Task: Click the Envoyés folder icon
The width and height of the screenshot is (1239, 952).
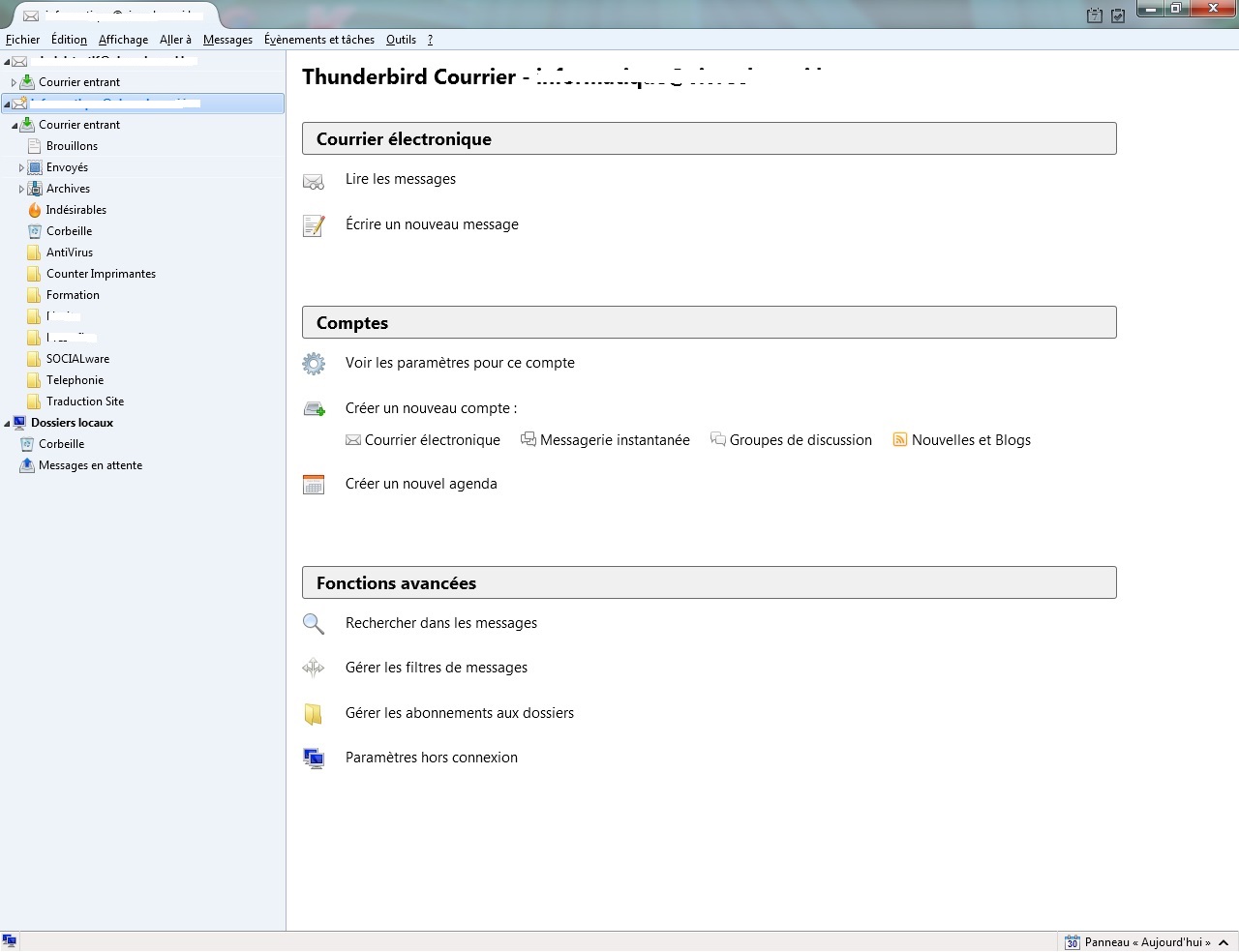Action: pos(35,167)
